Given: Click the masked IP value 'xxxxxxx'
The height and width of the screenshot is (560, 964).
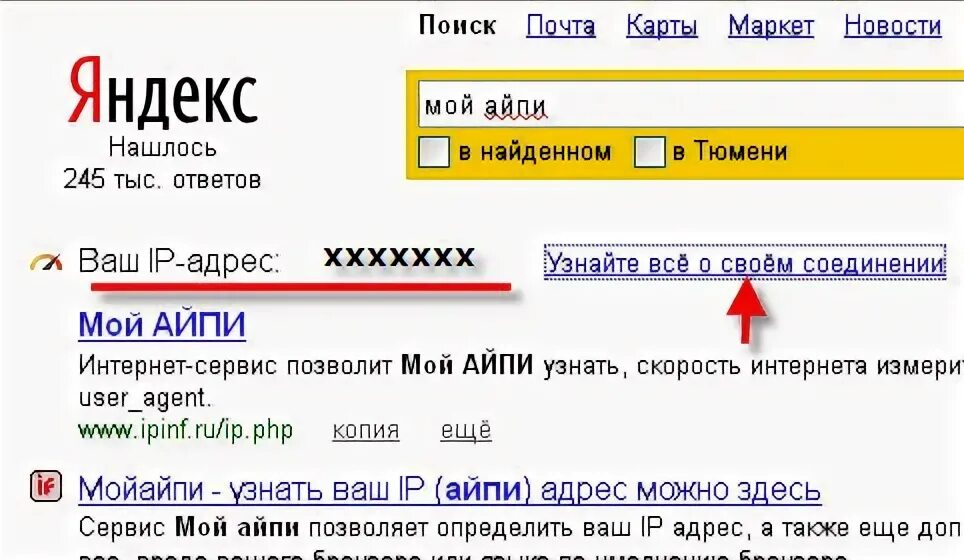Looking at the screenshot, I should point(400,258).
